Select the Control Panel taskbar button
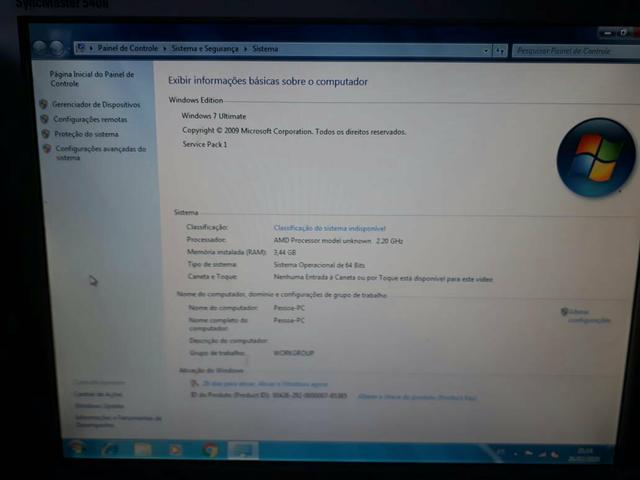Image resolution: width=640 pixels, height=480 pixels. 243,450
